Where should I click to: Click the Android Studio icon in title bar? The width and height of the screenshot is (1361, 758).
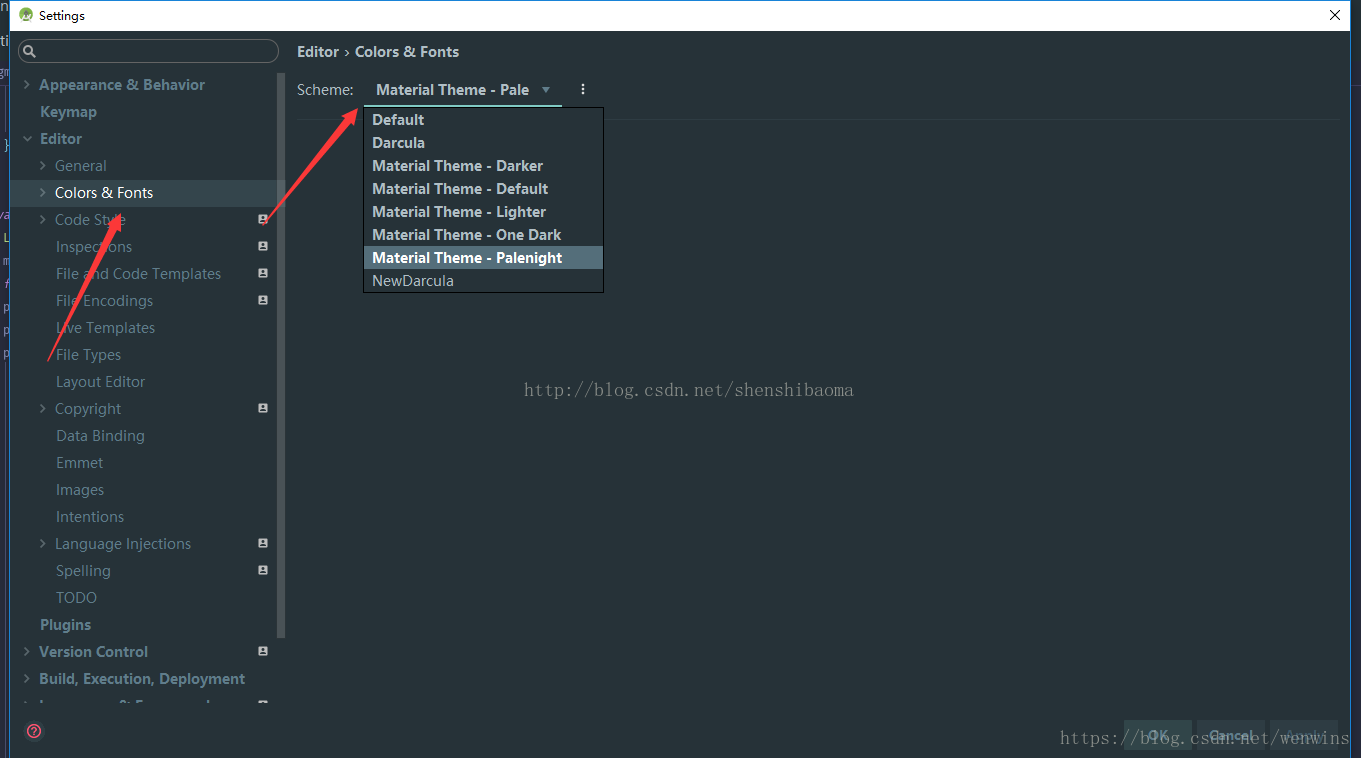click(26, 15)
